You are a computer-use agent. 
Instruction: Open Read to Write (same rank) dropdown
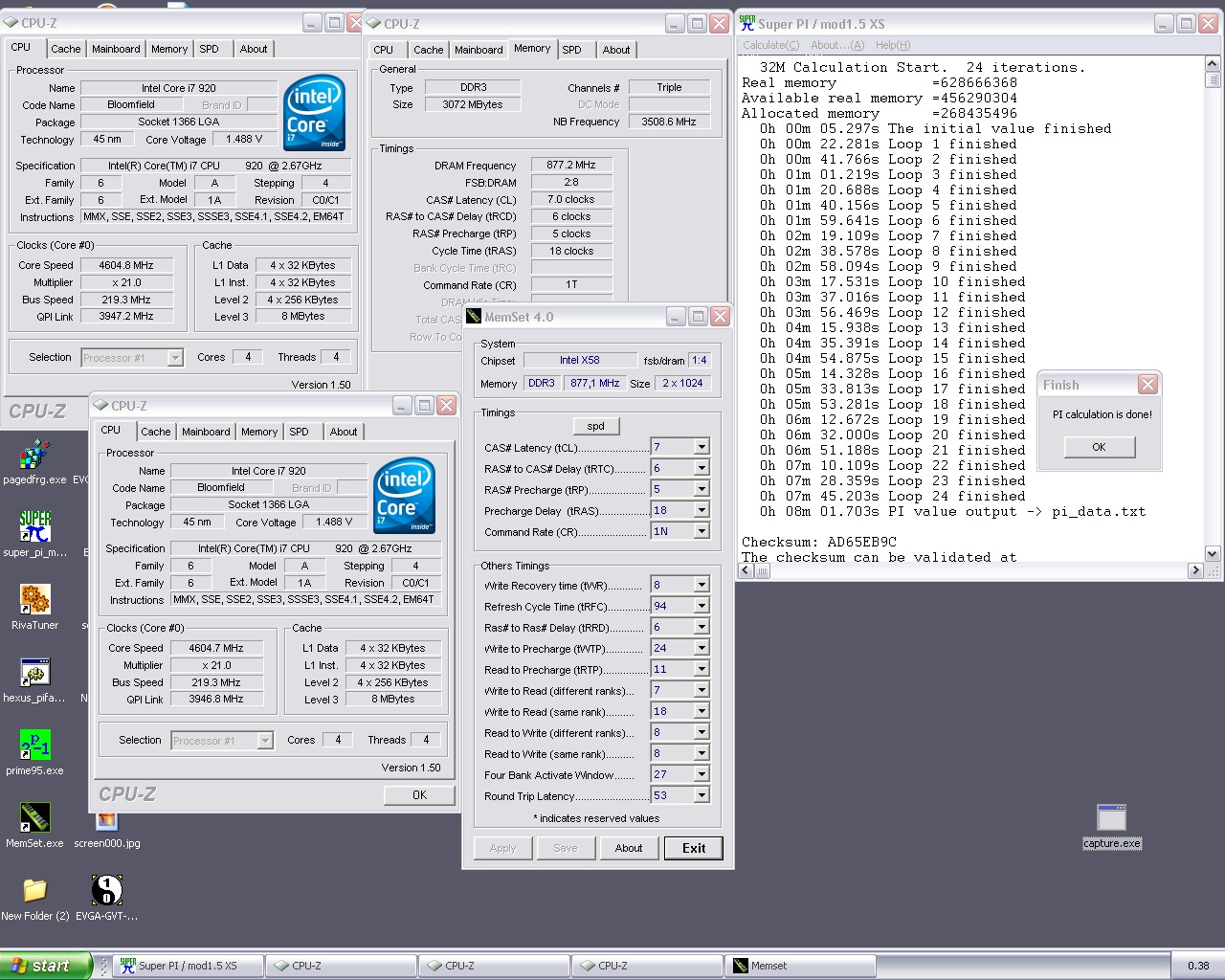702,753
